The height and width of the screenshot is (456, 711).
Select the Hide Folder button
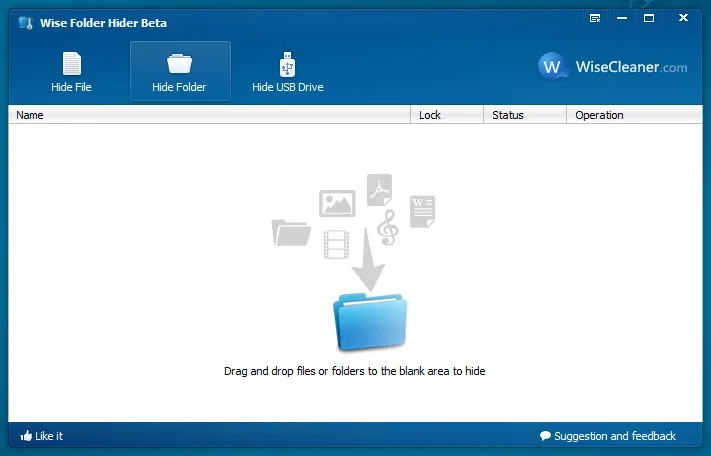(180, 71)
